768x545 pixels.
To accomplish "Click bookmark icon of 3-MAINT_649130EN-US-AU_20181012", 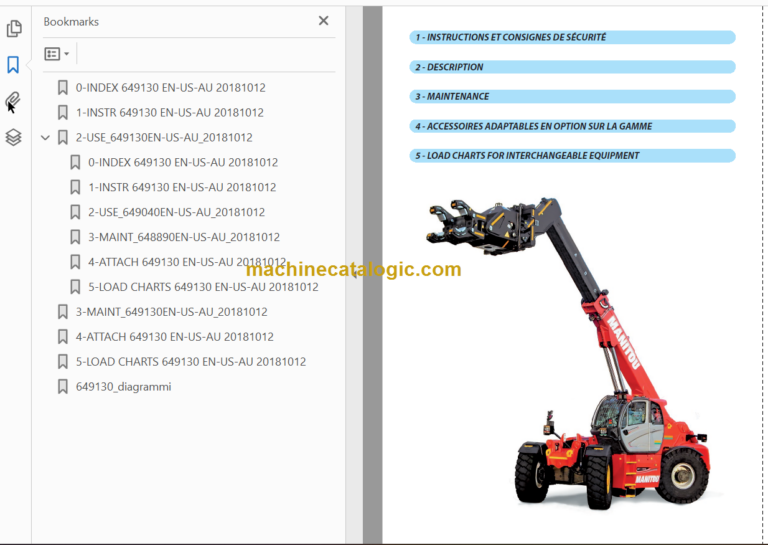I will (63, 312).
